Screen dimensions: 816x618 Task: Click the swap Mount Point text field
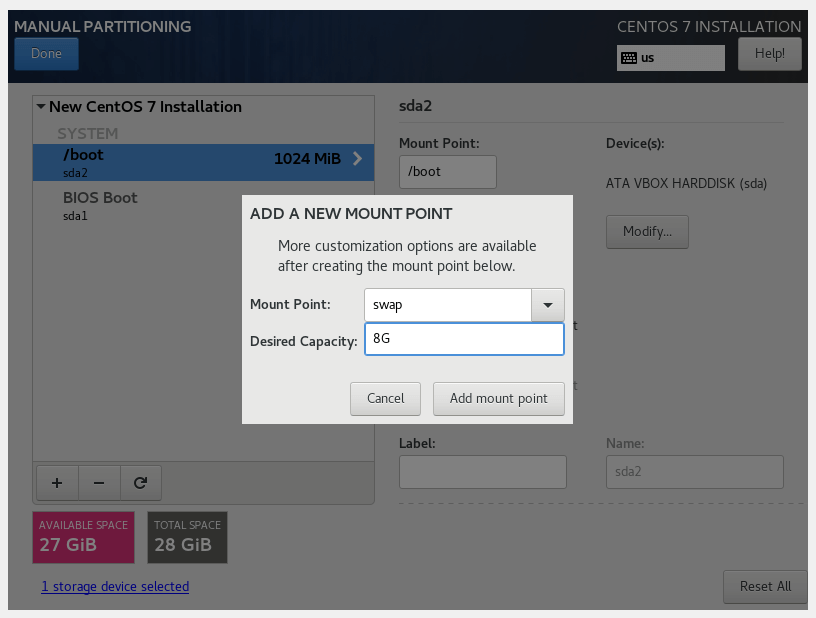[447, 305]
